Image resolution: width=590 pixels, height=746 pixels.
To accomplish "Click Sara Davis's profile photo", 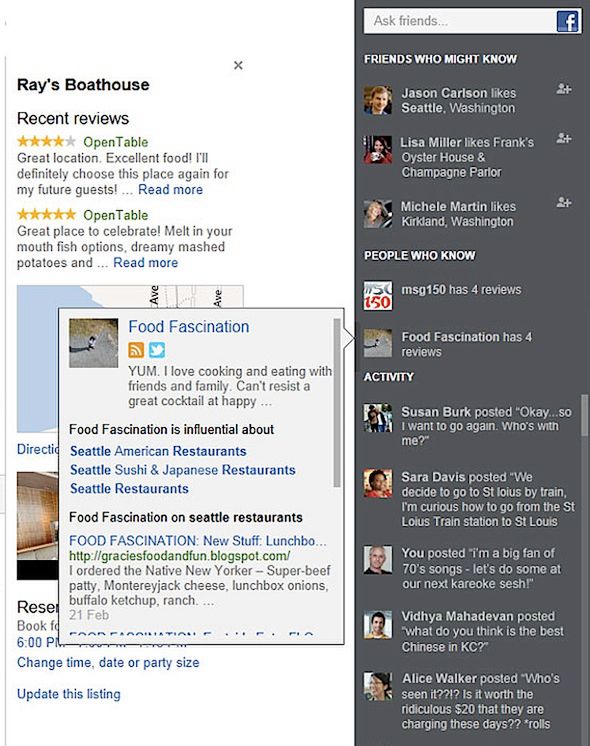I will (378, 483).
